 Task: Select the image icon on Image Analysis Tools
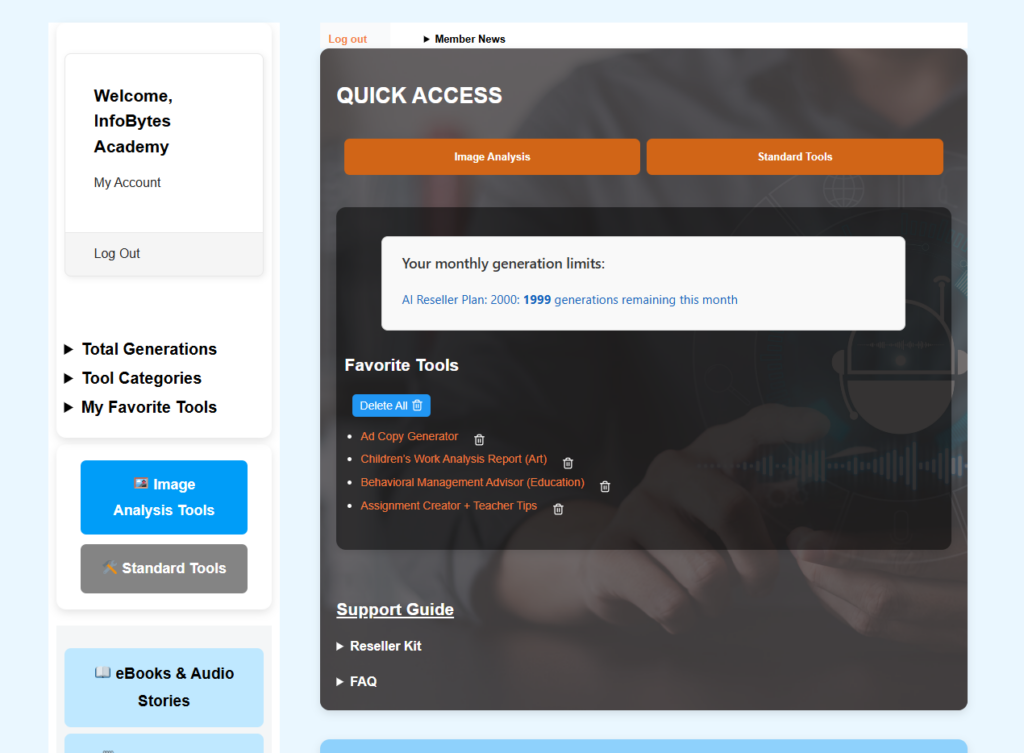point(141,484)
